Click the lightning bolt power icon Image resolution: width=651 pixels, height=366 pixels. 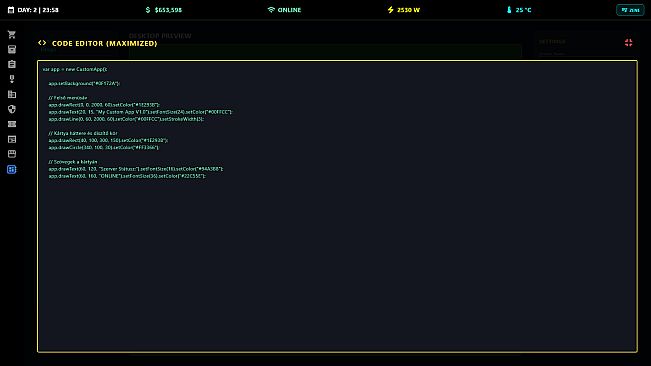pos(390,10)
